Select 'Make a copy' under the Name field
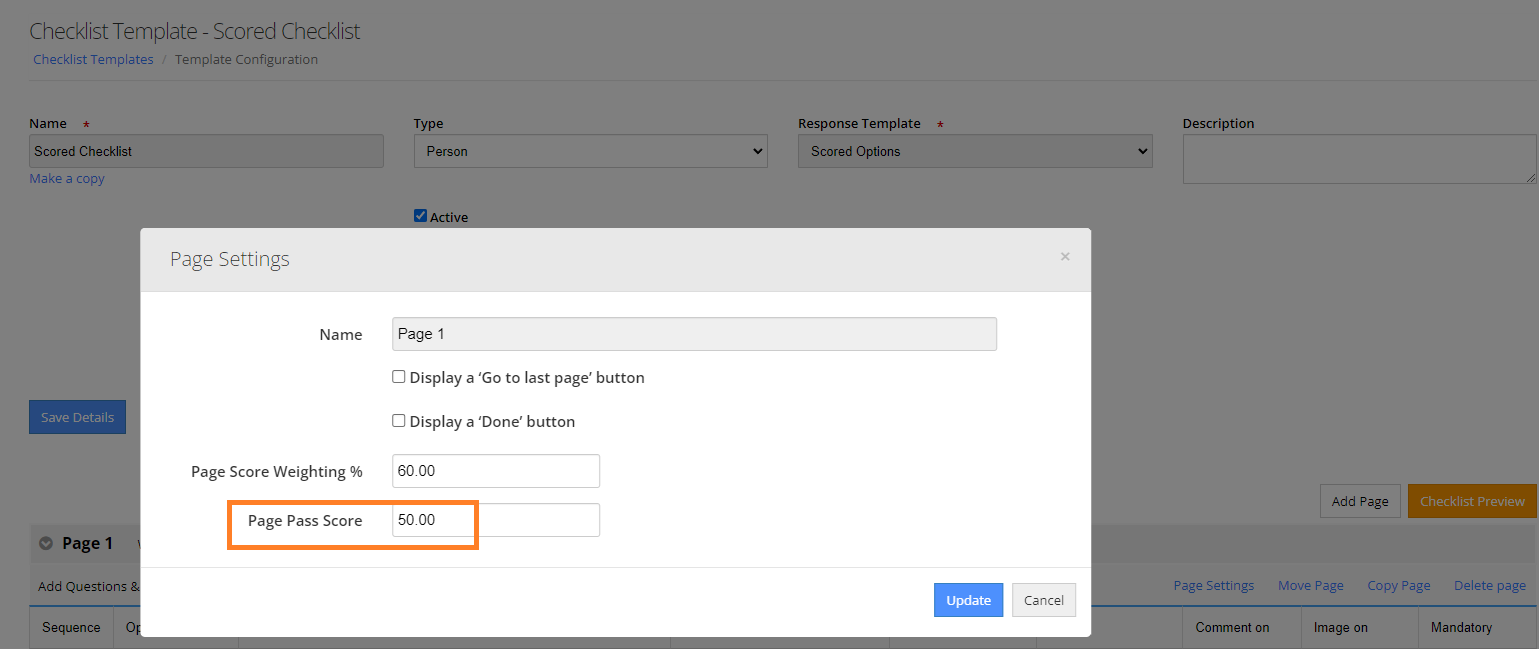1539x649 pixels. (66, 178)
